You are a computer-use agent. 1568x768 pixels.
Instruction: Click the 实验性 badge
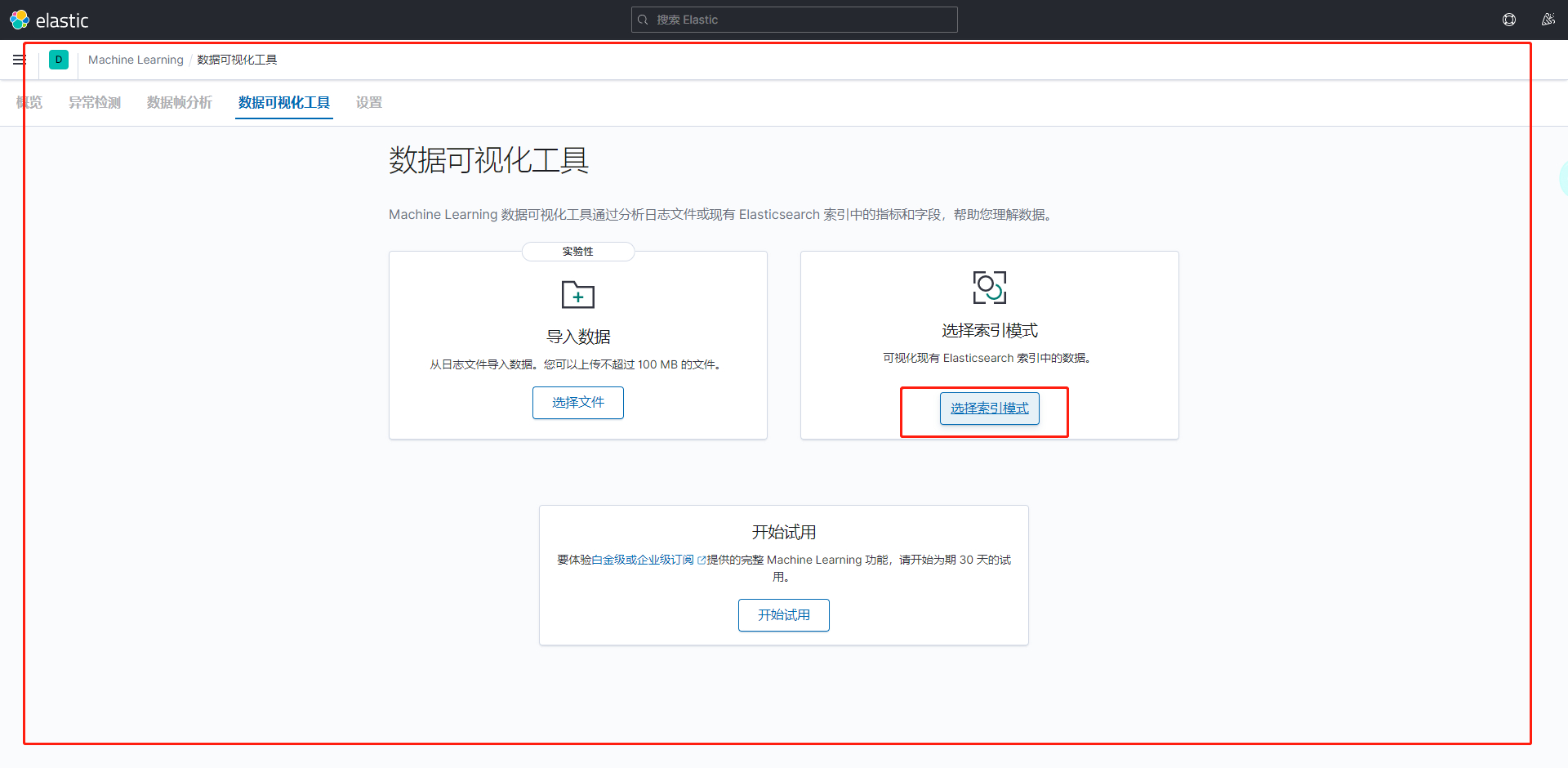(578, 252)
